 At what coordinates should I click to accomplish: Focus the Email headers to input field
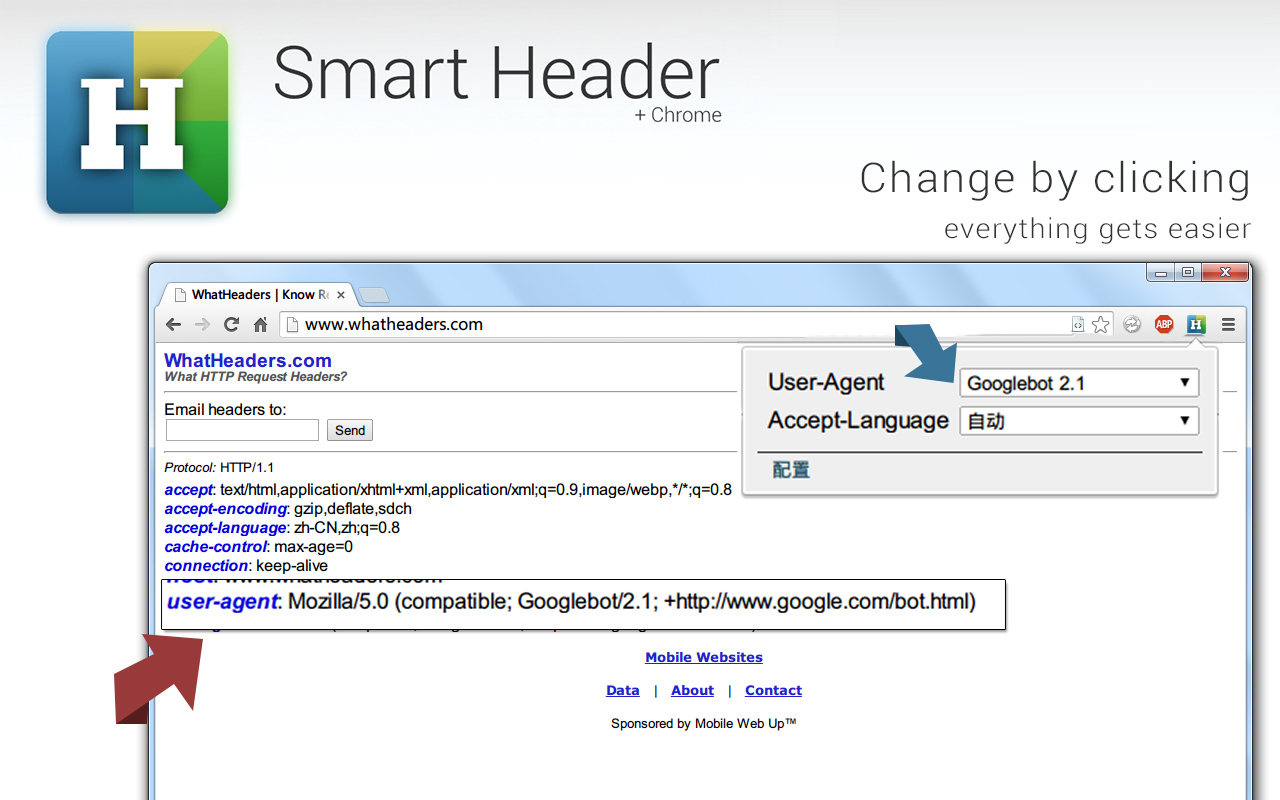click(242, 430)
